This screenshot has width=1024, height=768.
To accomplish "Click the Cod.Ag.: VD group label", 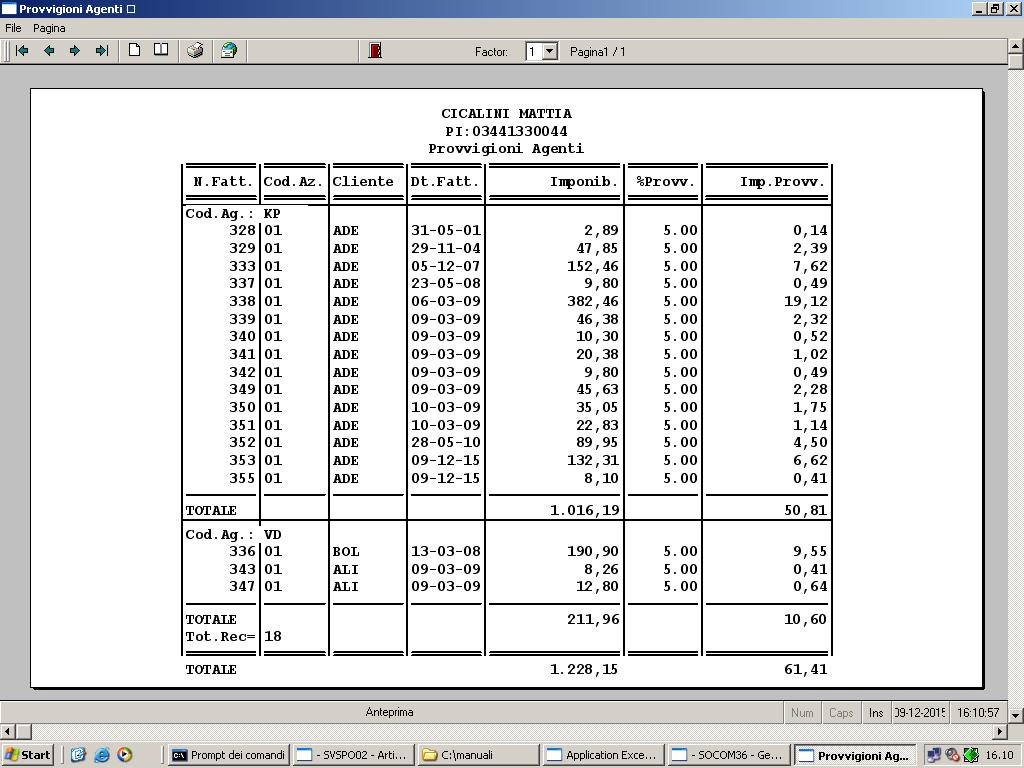I will pyautogui.click(x=233, y=534).
